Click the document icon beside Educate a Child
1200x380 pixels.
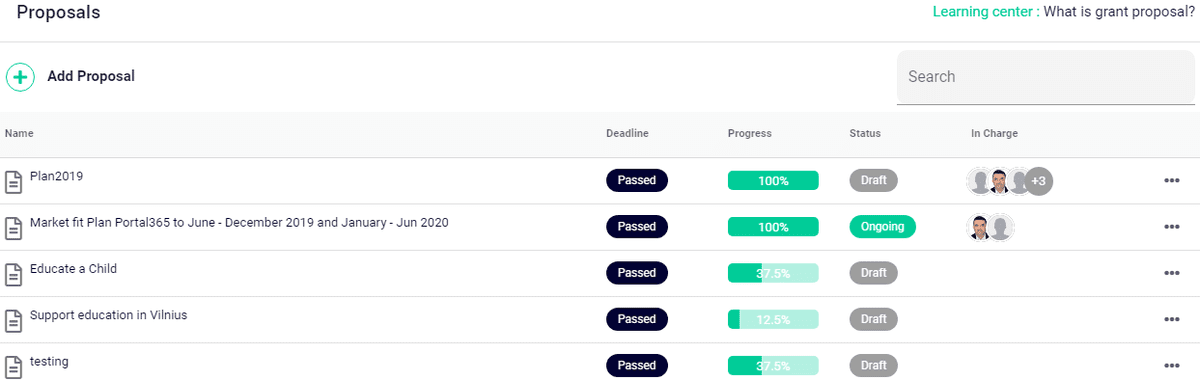tap(14, 274)
